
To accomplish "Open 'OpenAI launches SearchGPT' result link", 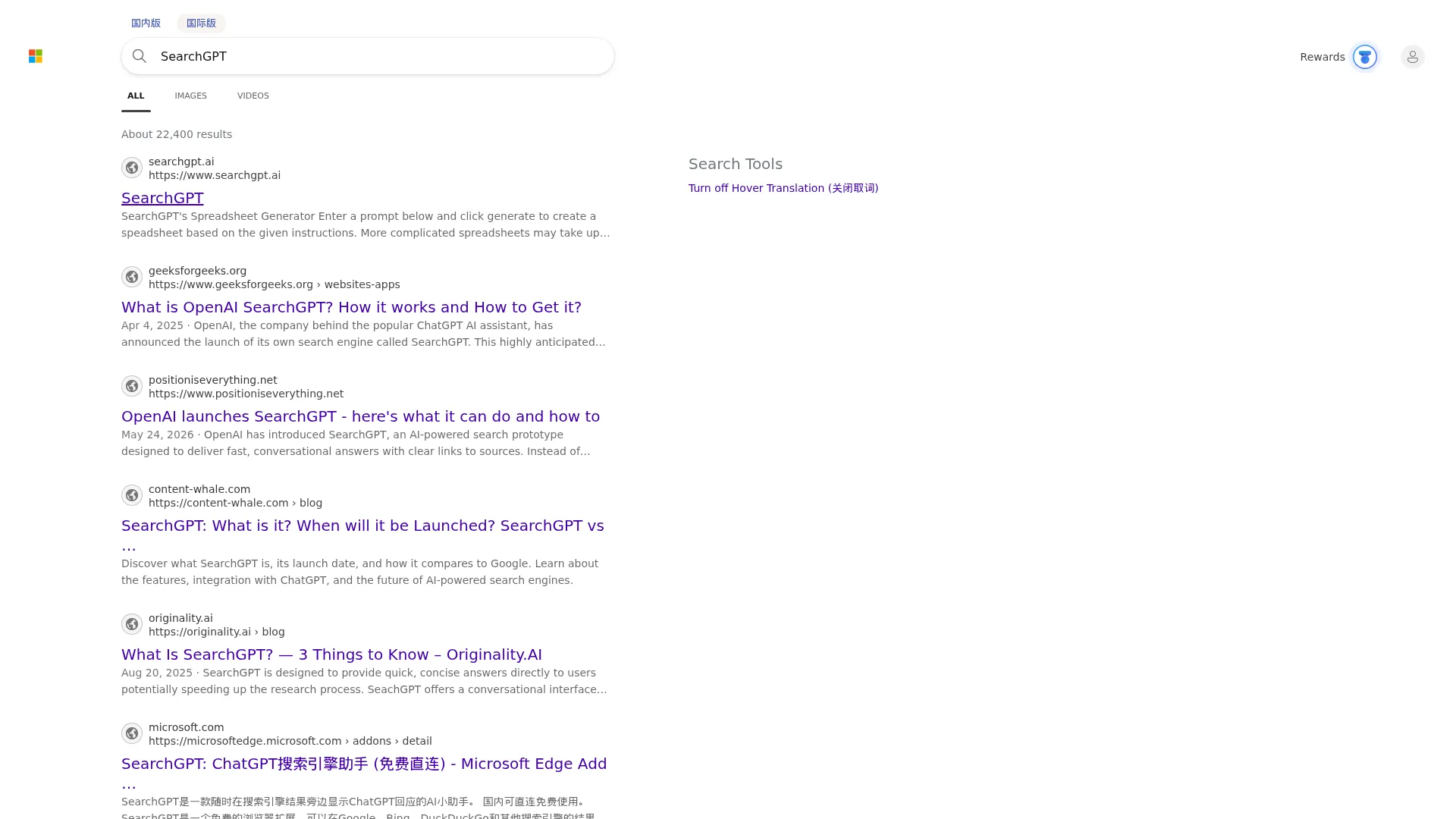I will (360, 416).
